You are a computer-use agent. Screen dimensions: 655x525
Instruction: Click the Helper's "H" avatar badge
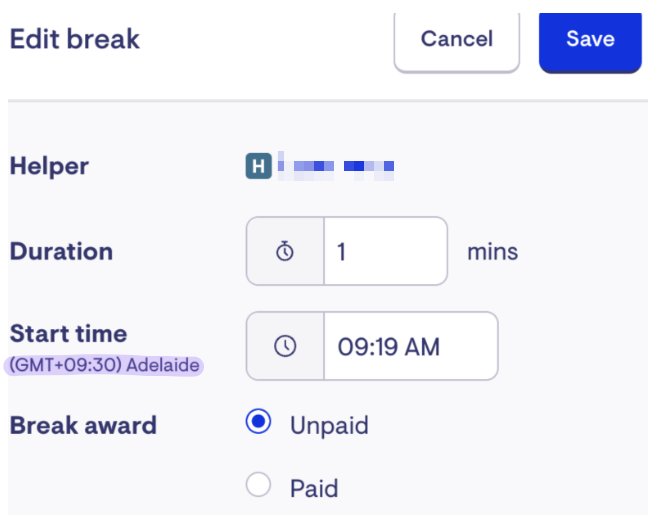pos(258,166)
